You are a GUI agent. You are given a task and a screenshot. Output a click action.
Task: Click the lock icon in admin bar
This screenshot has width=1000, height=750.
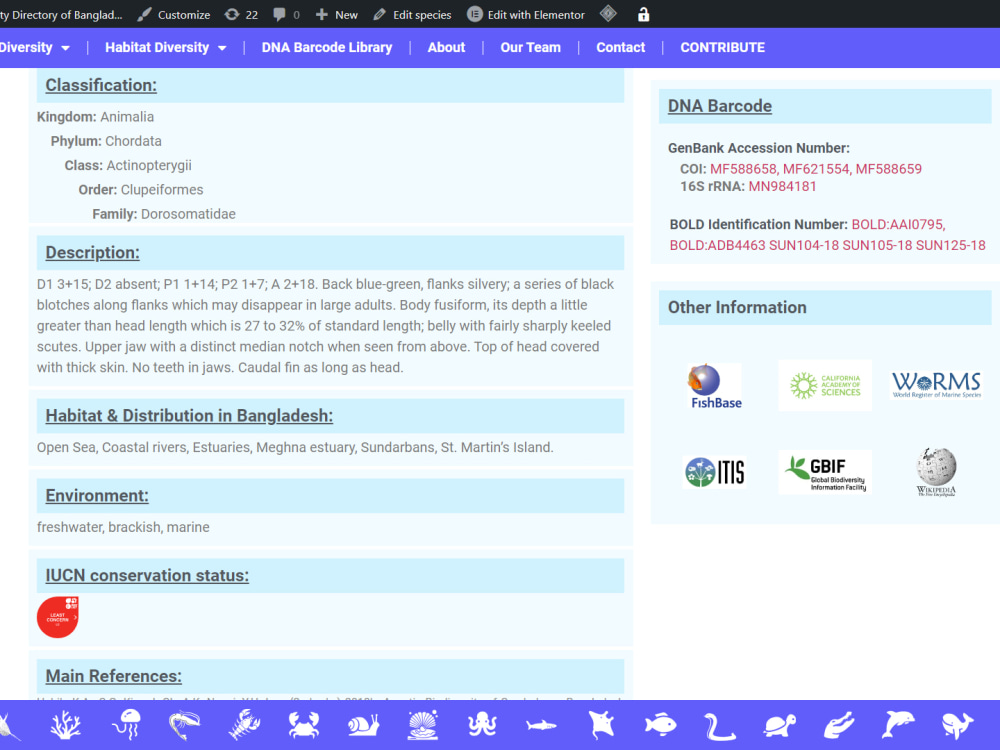643,14
